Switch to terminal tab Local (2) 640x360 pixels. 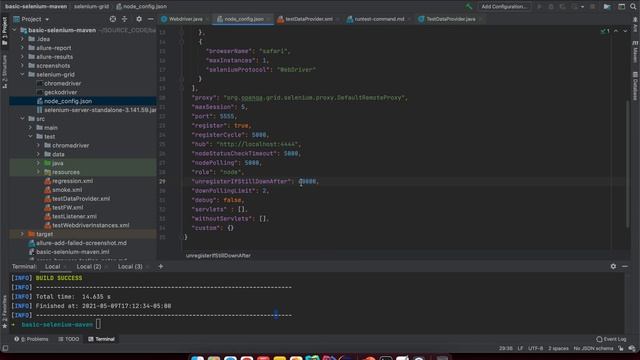point(89,267)
